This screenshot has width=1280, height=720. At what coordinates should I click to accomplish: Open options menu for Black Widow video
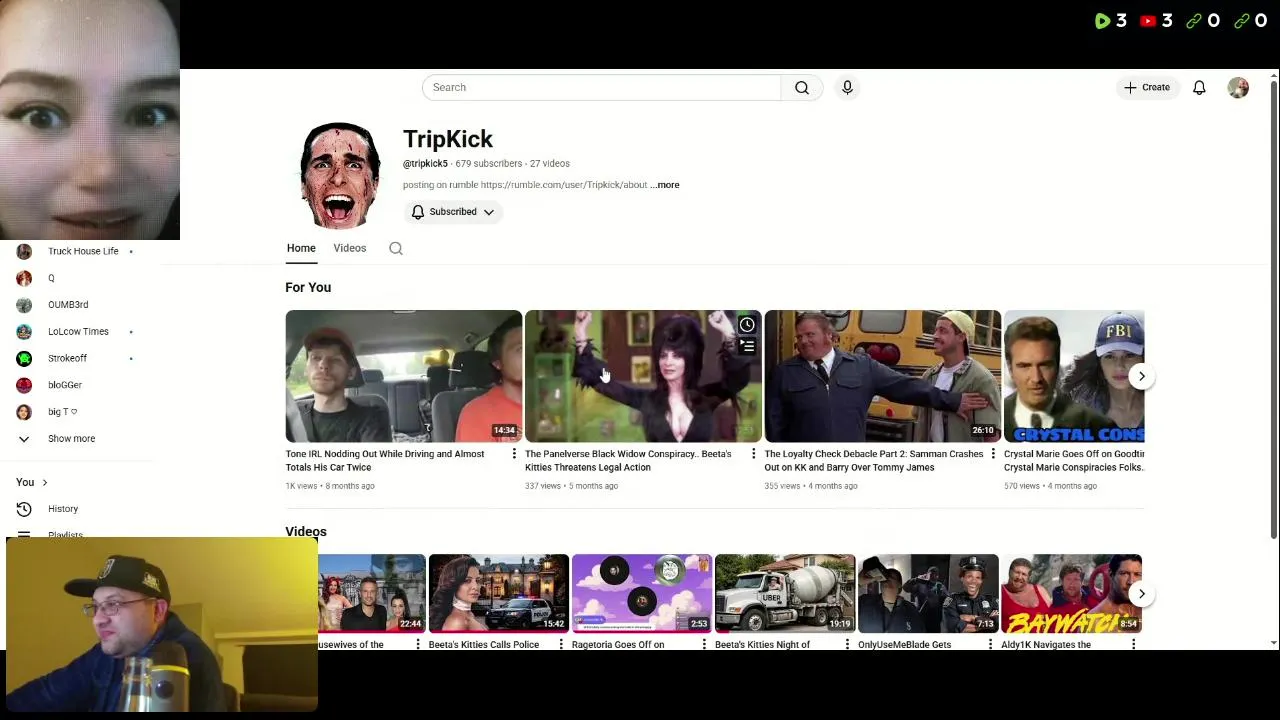753,455
